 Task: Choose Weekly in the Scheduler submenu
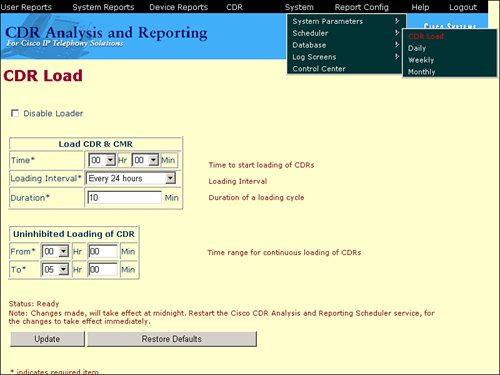[421, 60]
